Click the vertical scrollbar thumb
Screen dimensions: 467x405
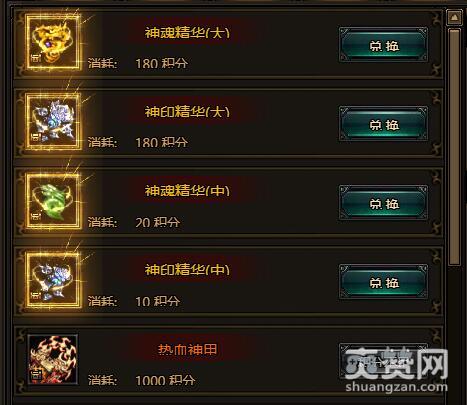(454, 147)
